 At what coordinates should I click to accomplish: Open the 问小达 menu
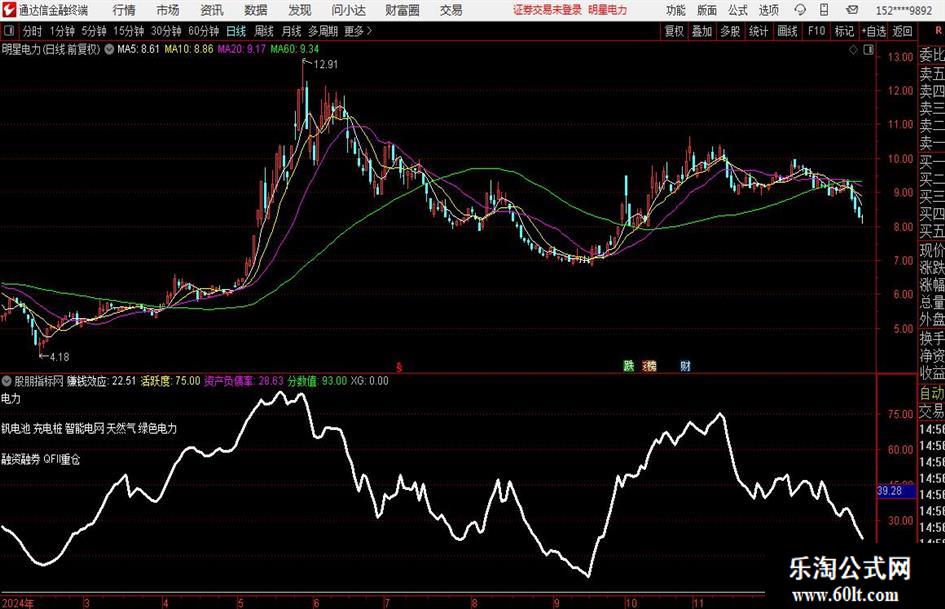tap(348, 10)
